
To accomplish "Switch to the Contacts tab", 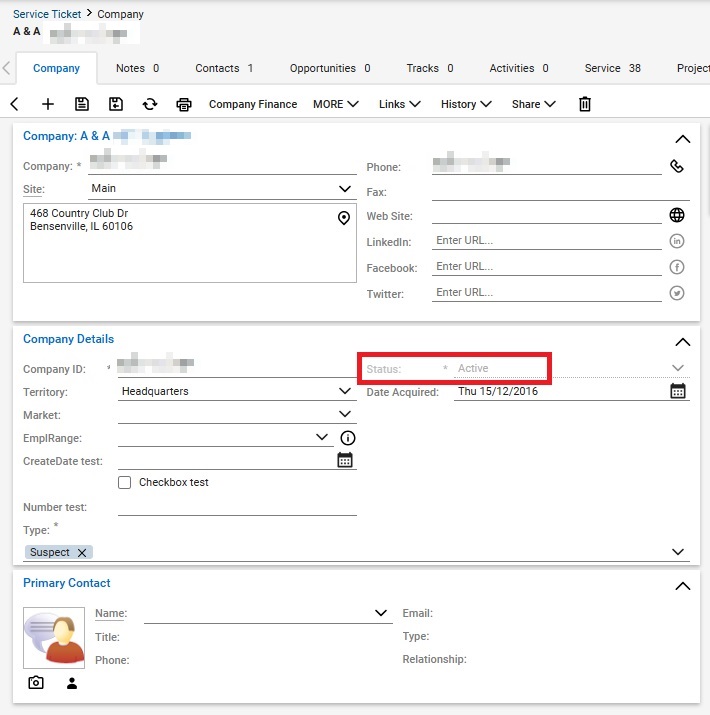I will pyautogui.click(x=224, y=68).
